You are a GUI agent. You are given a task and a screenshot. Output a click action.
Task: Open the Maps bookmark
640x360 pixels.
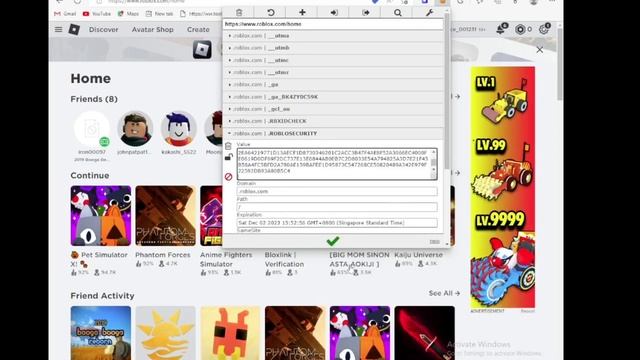click(129, 13)
